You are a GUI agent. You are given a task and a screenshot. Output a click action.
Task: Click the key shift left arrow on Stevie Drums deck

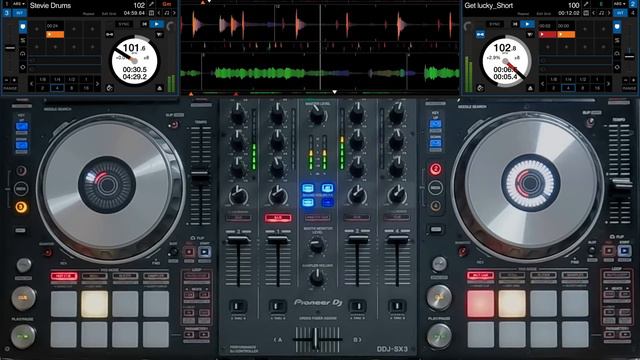pos(159,13)
